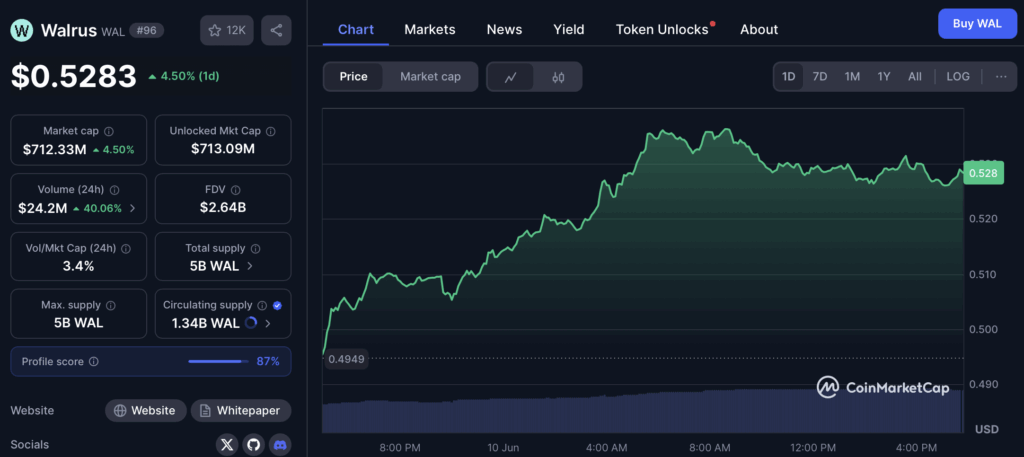Click the Max. supply info icon
This screenshot has width=1024, height=457.
110,306
